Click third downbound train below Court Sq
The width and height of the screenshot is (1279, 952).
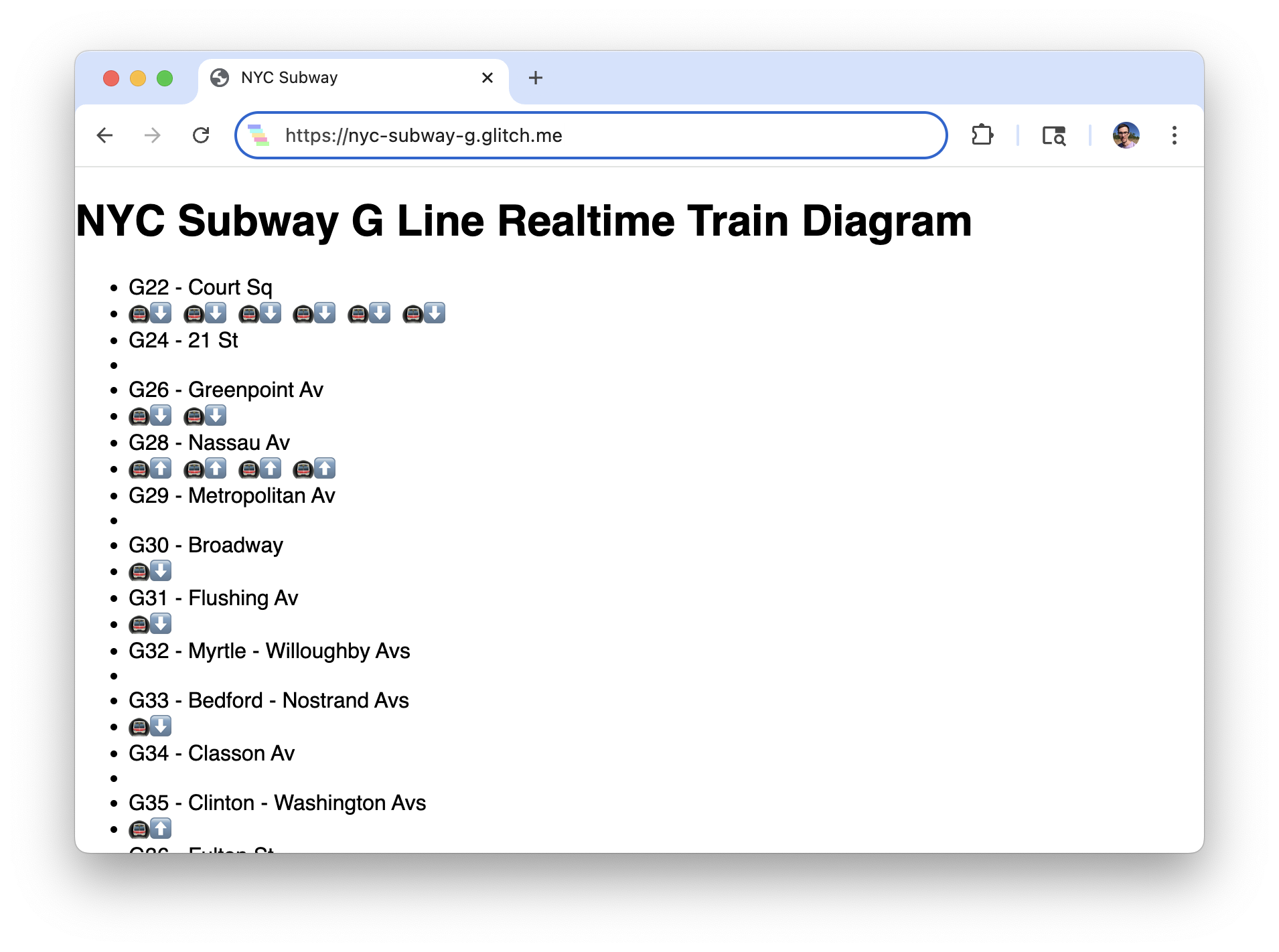click(260, 313)
